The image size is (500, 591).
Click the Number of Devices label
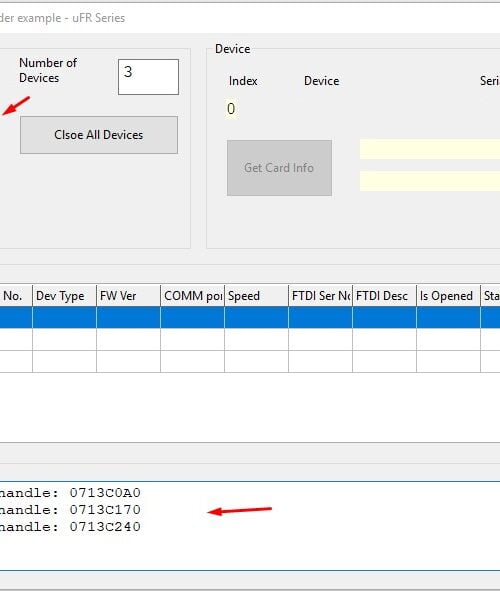[48, 70]
